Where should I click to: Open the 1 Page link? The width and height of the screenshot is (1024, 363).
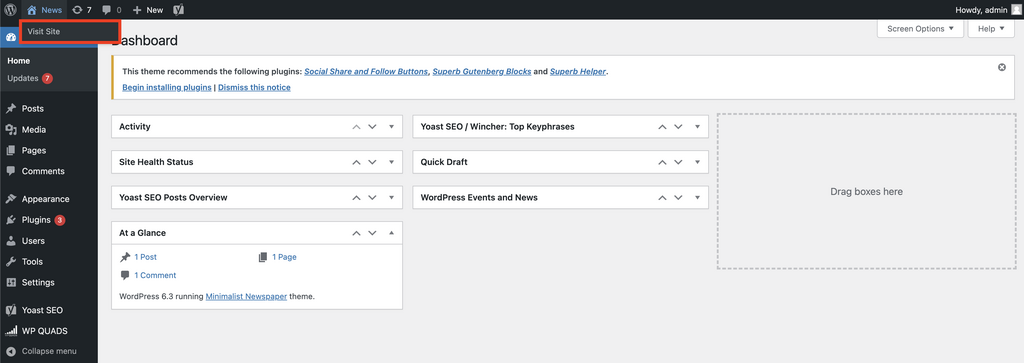[284, 257]
